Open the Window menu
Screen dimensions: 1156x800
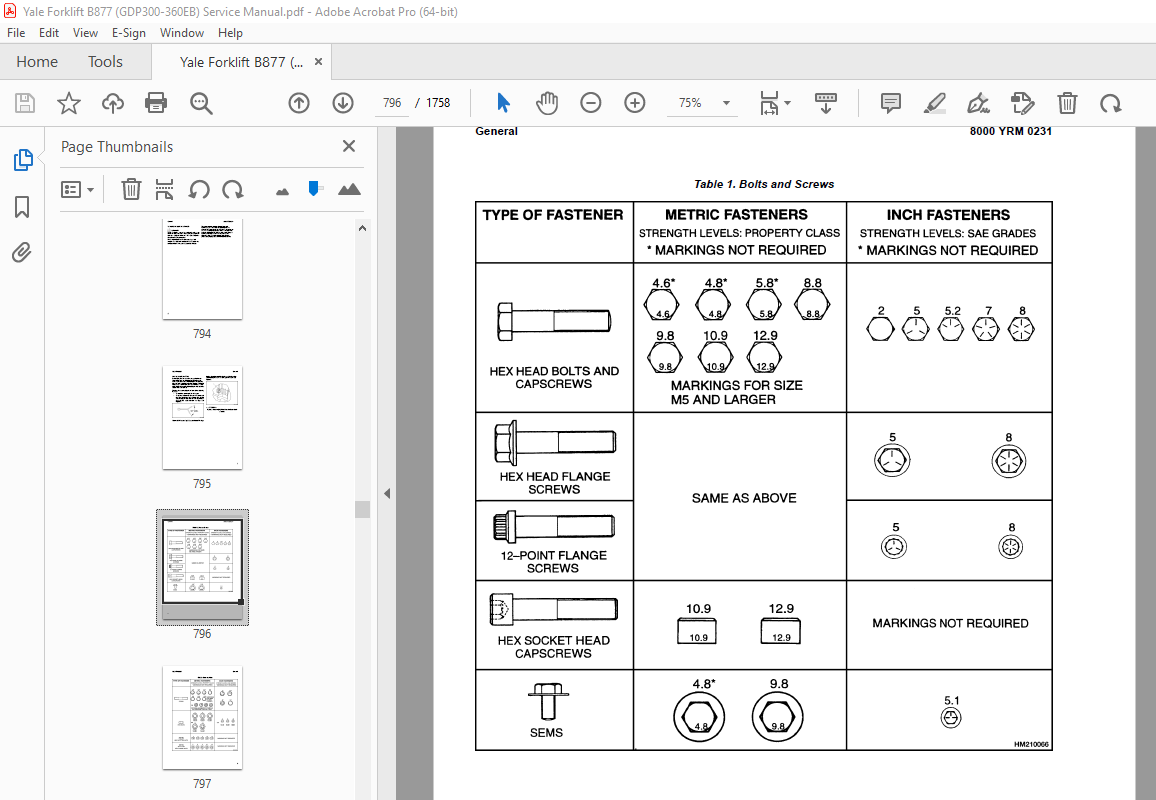coord(181,32)
